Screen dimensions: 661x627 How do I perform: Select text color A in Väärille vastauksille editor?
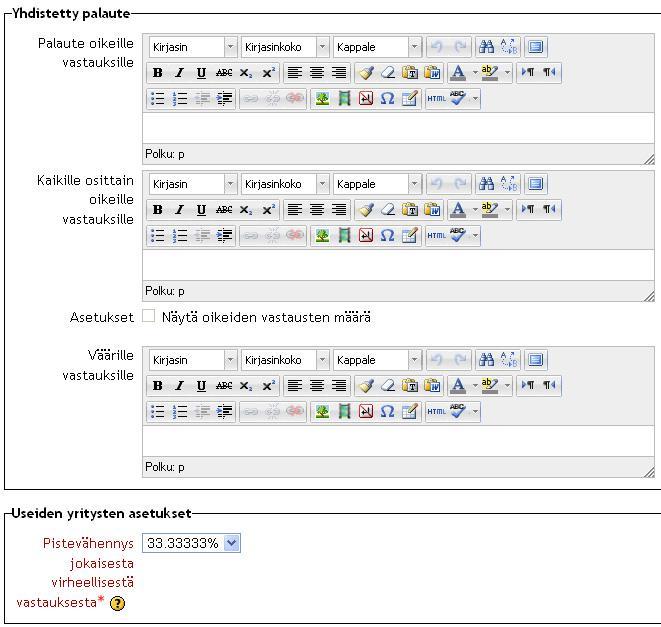coord(458,385)
